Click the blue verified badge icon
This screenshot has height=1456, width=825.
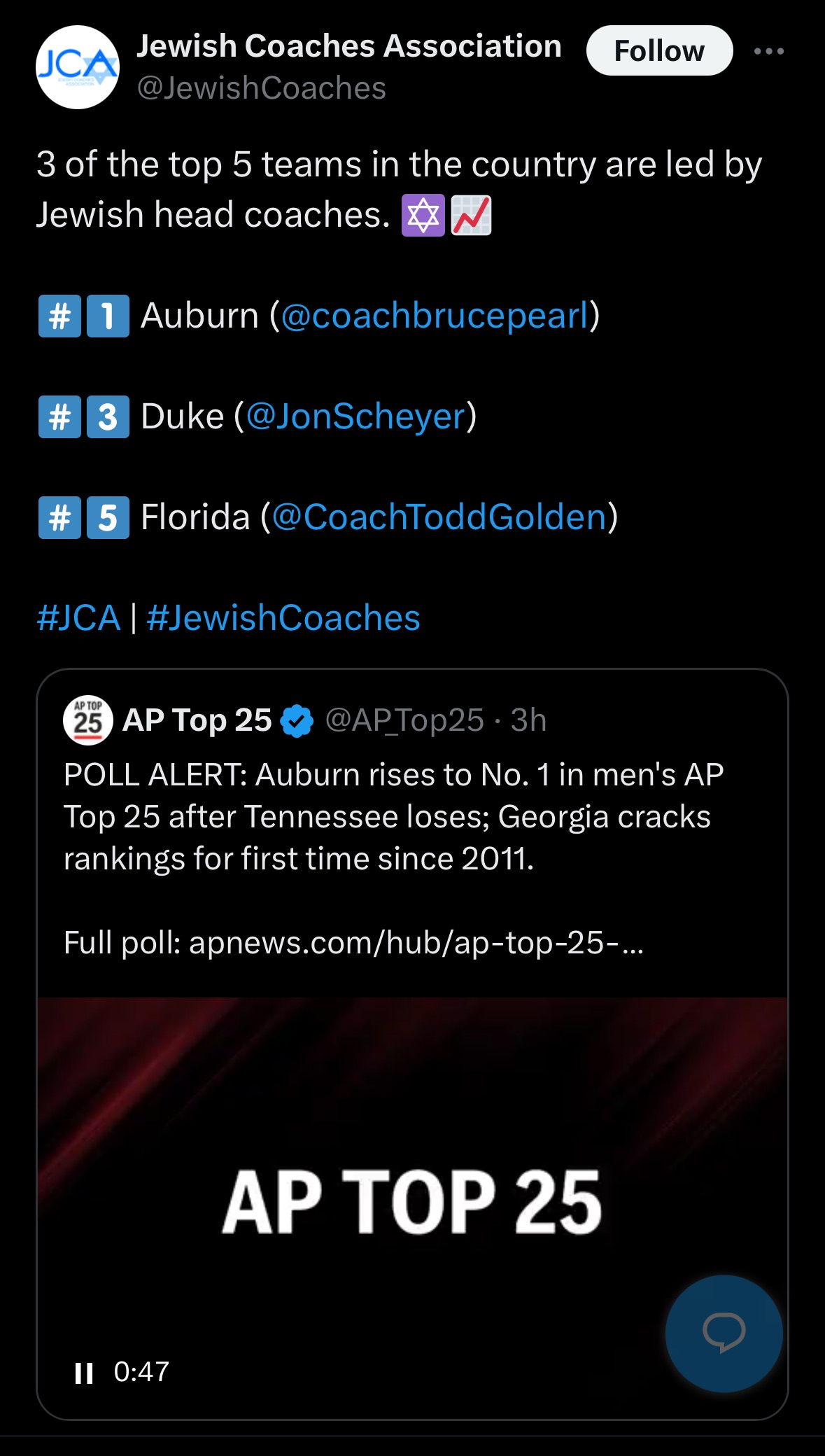(297, 721)
